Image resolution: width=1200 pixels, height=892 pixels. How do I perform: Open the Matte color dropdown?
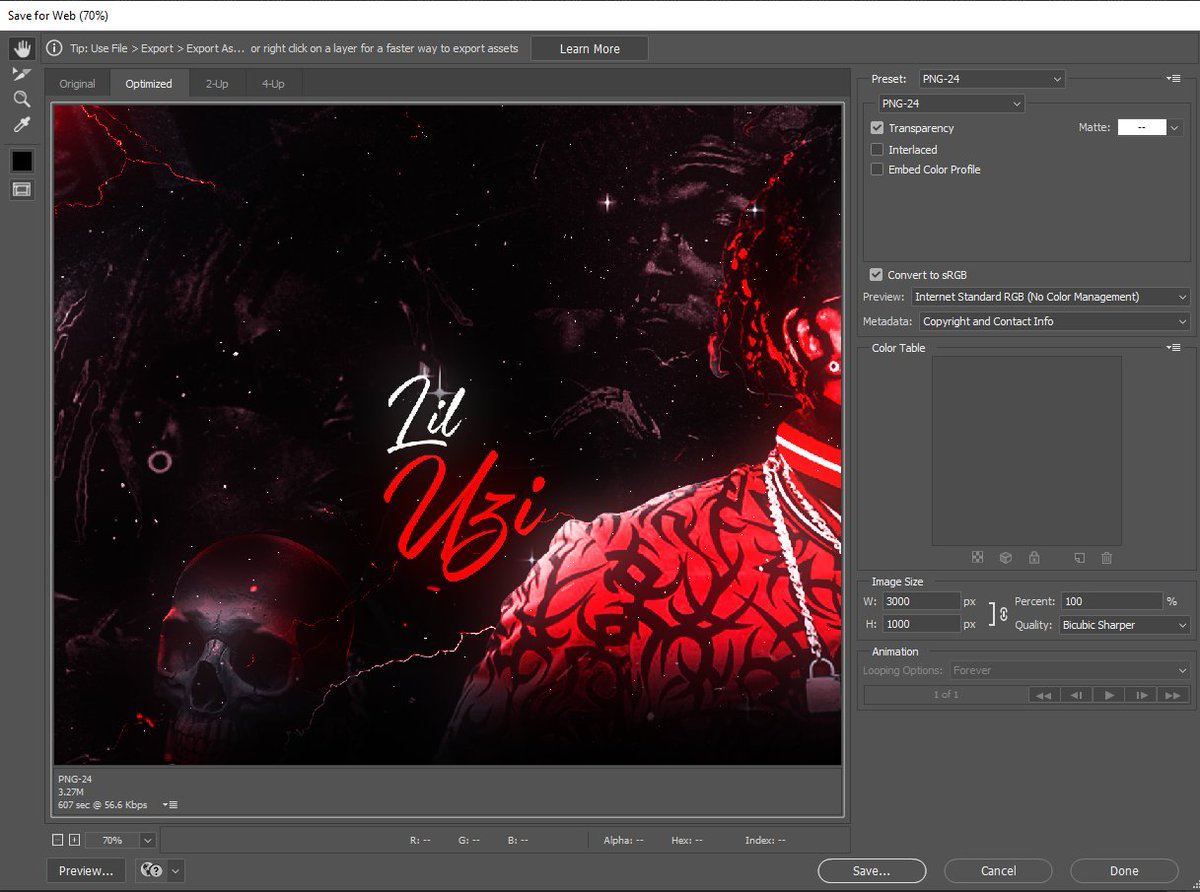click(1175, 128)
